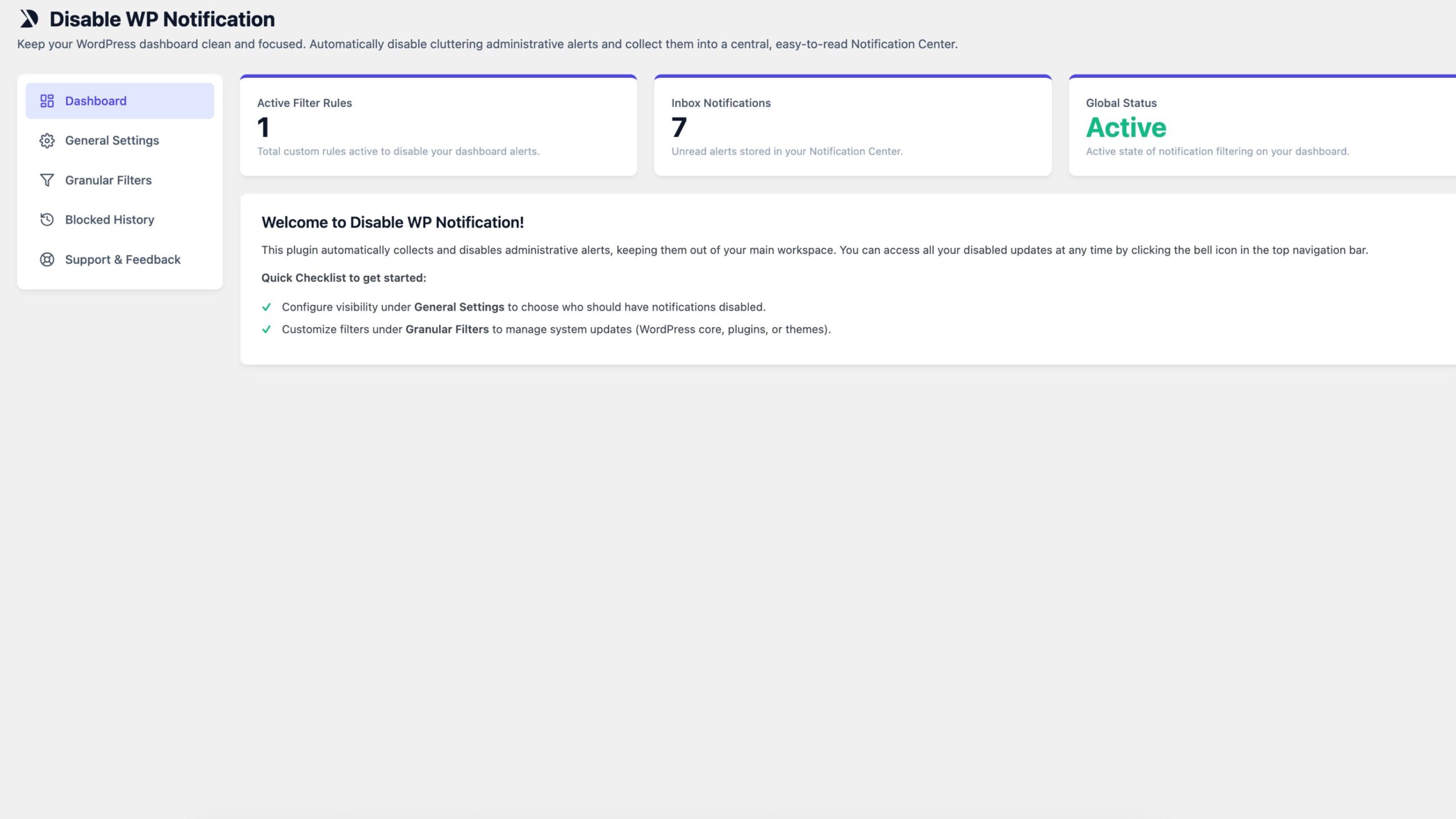The height and width of the screenshot is (819, 1456).
Task: Click the General Settings gear icon
Action: pyautogui.click(x=47, y=140)
